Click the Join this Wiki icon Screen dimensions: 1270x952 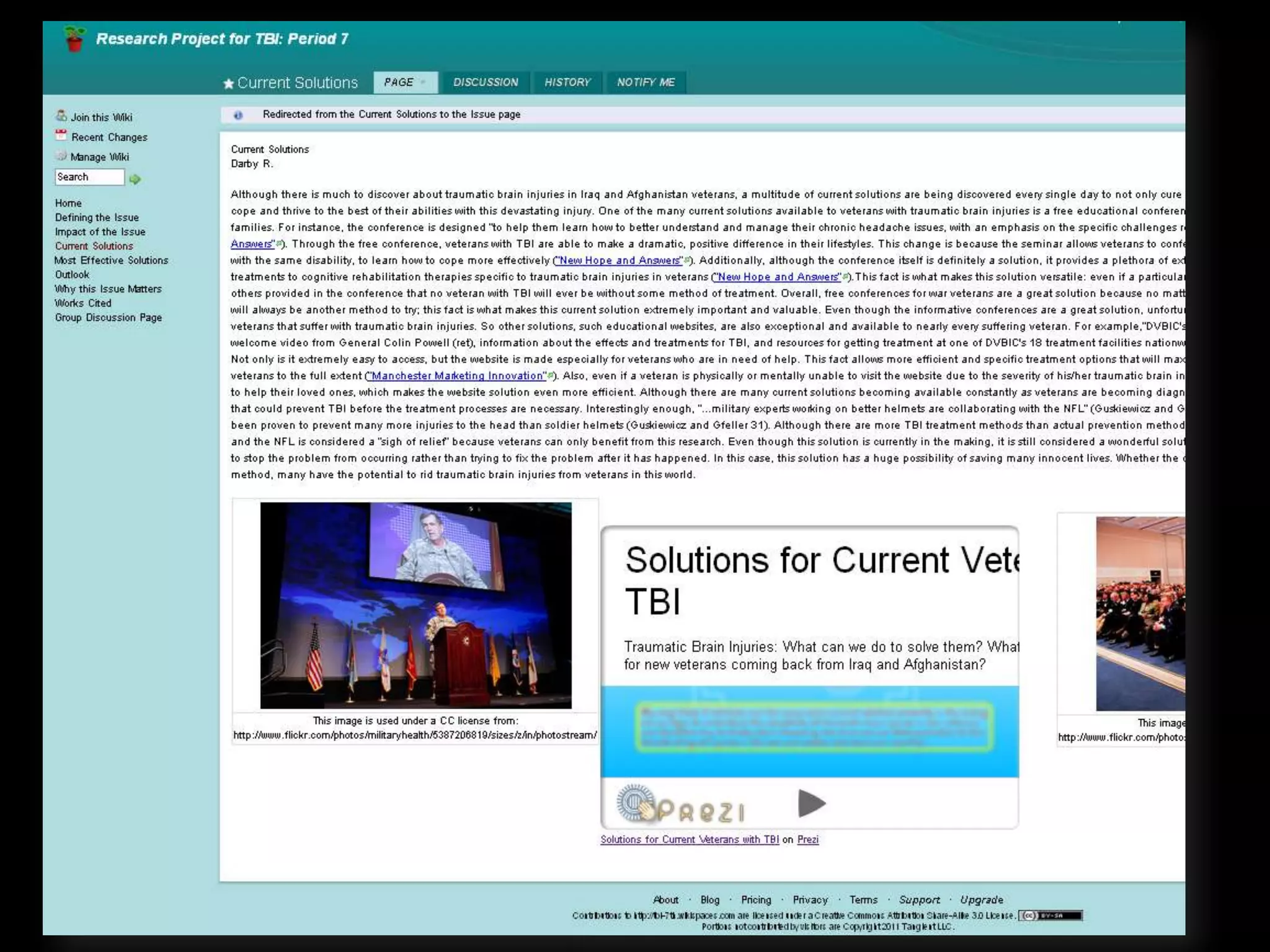(x=61, y=116)
